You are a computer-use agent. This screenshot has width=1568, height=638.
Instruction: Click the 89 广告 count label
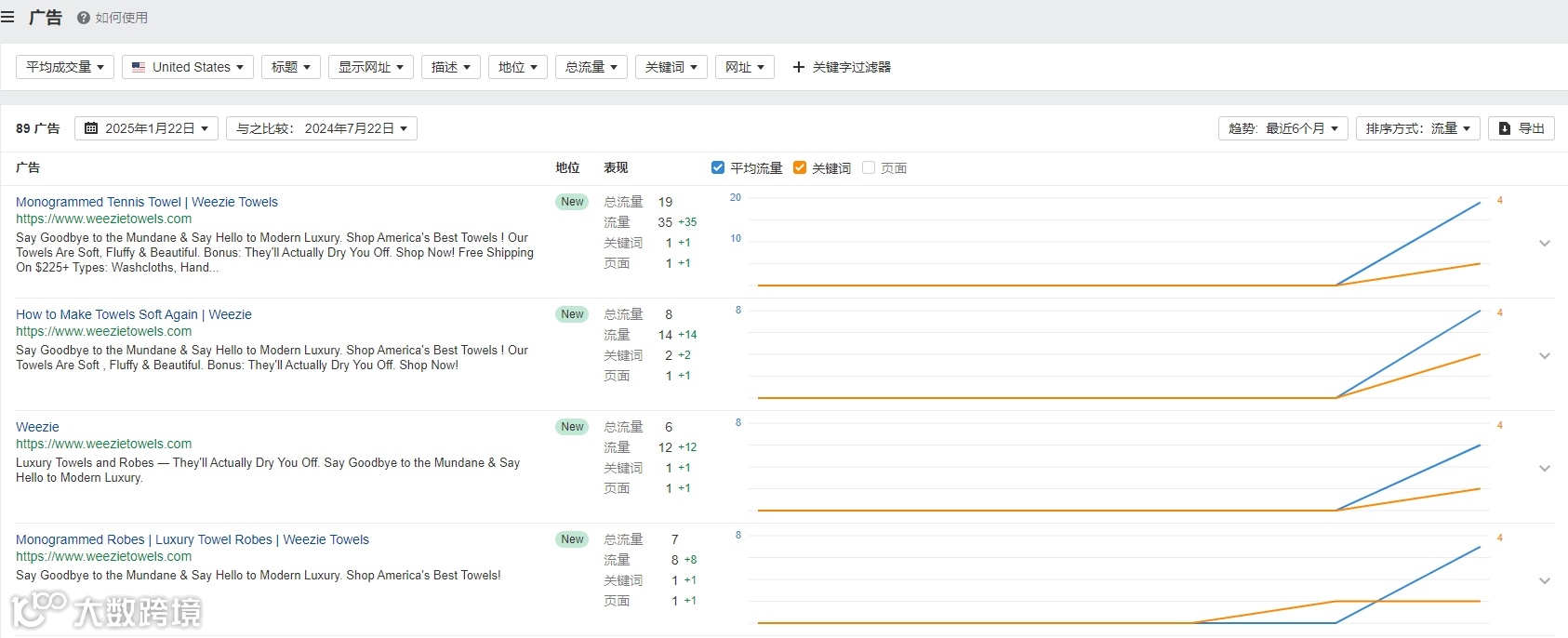38,128
